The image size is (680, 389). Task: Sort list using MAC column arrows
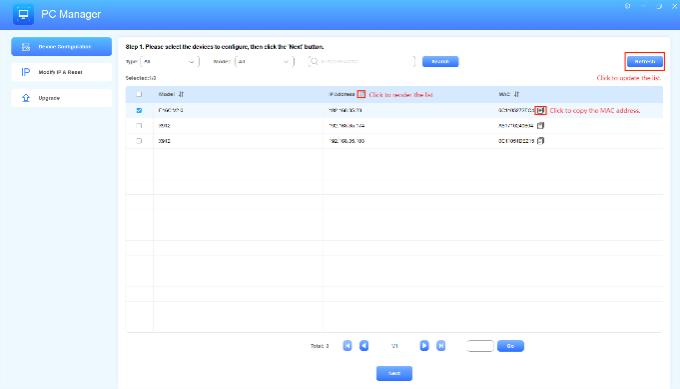point(517,94)
